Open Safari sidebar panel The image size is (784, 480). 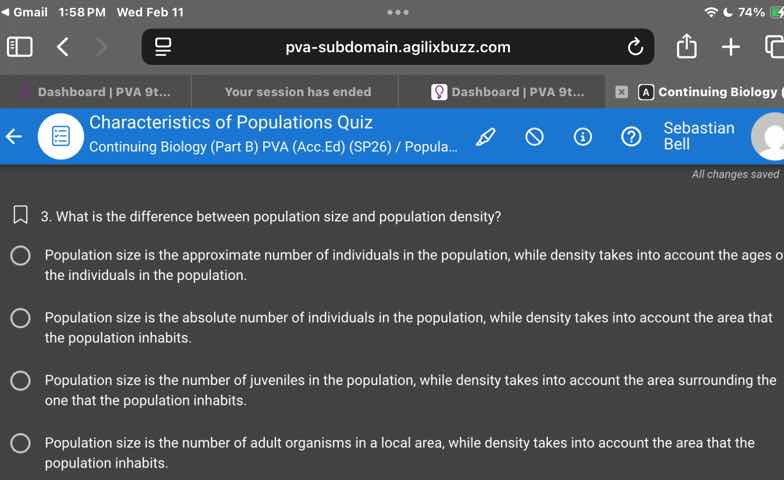tap(20, 47)
